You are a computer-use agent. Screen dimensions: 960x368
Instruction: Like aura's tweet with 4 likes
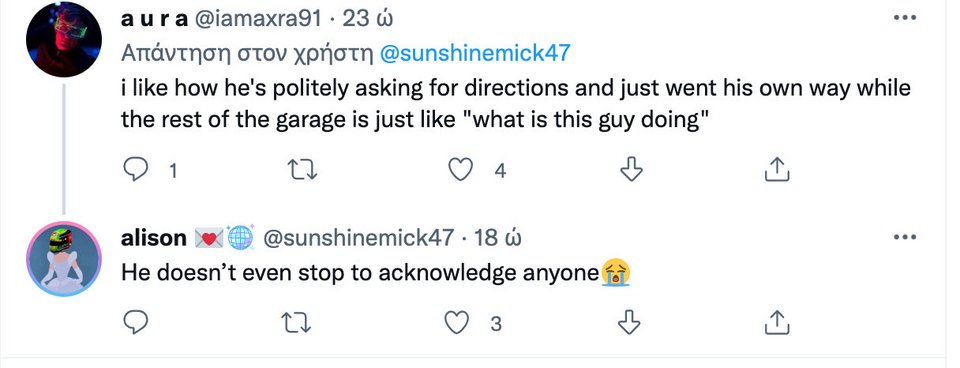click(460, 170)
